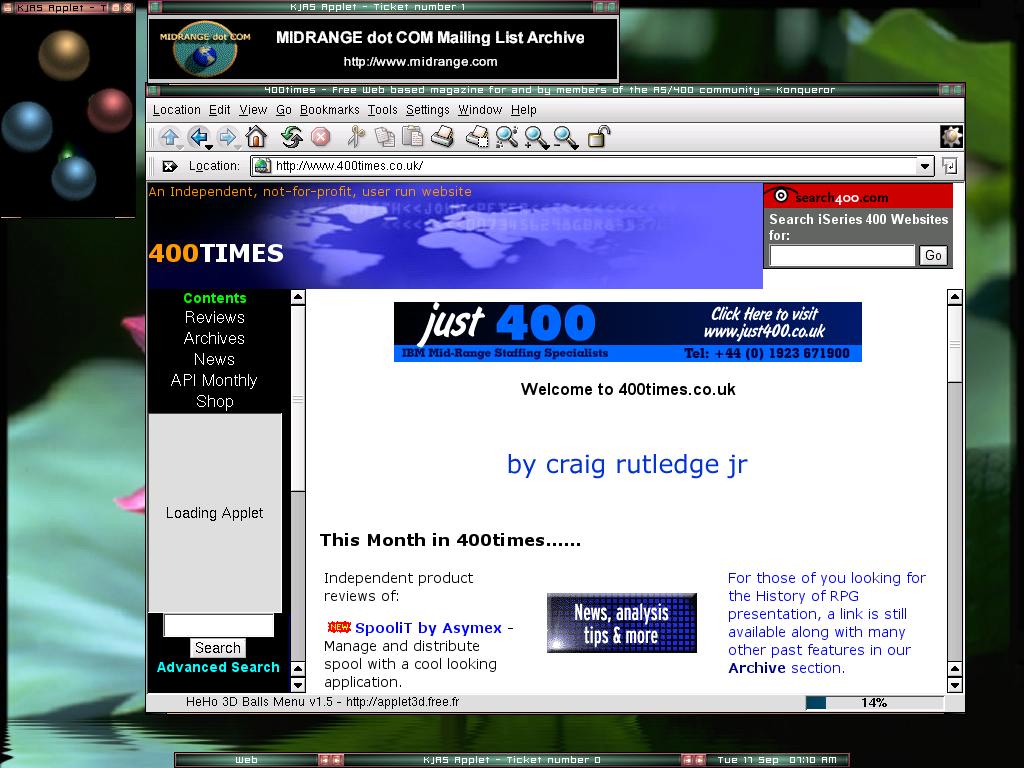Go back using the Back arrow

click(198, 137)
